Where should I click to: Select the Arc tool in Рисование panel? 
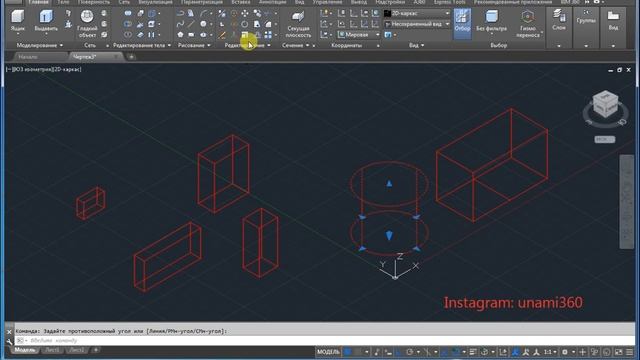pyautogui.click(x=204, y=13)
